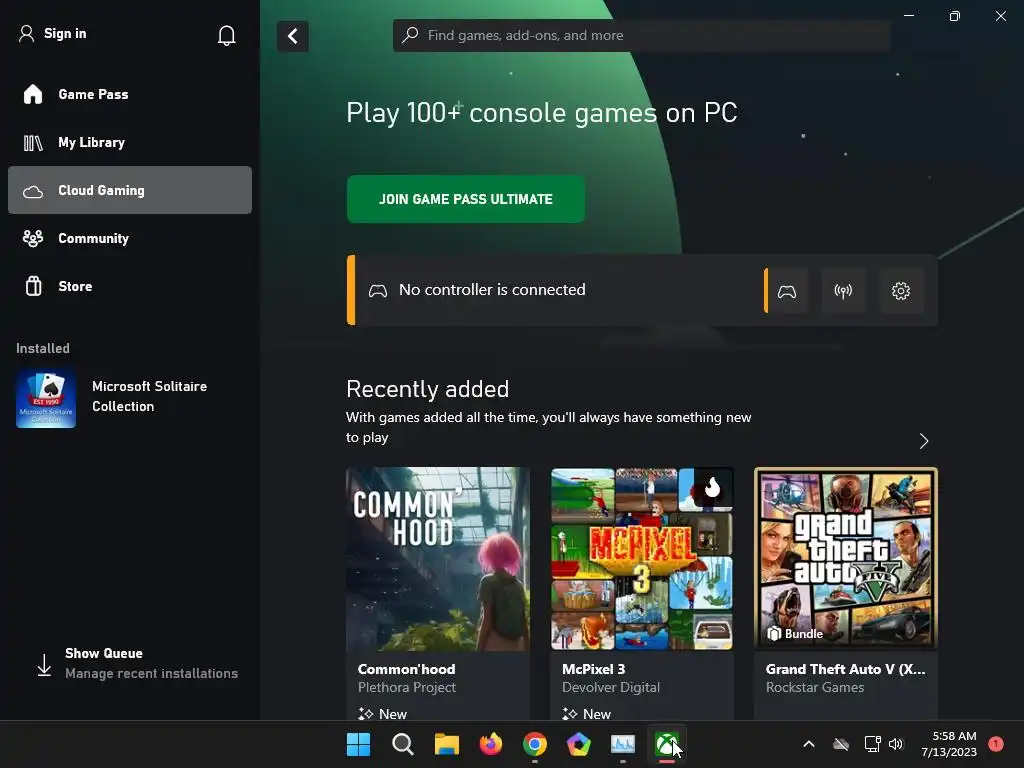Viewport: 1024px width, 768px height.
Task: Launch Google Chrome from taskbar
Action: click(535, 744)
